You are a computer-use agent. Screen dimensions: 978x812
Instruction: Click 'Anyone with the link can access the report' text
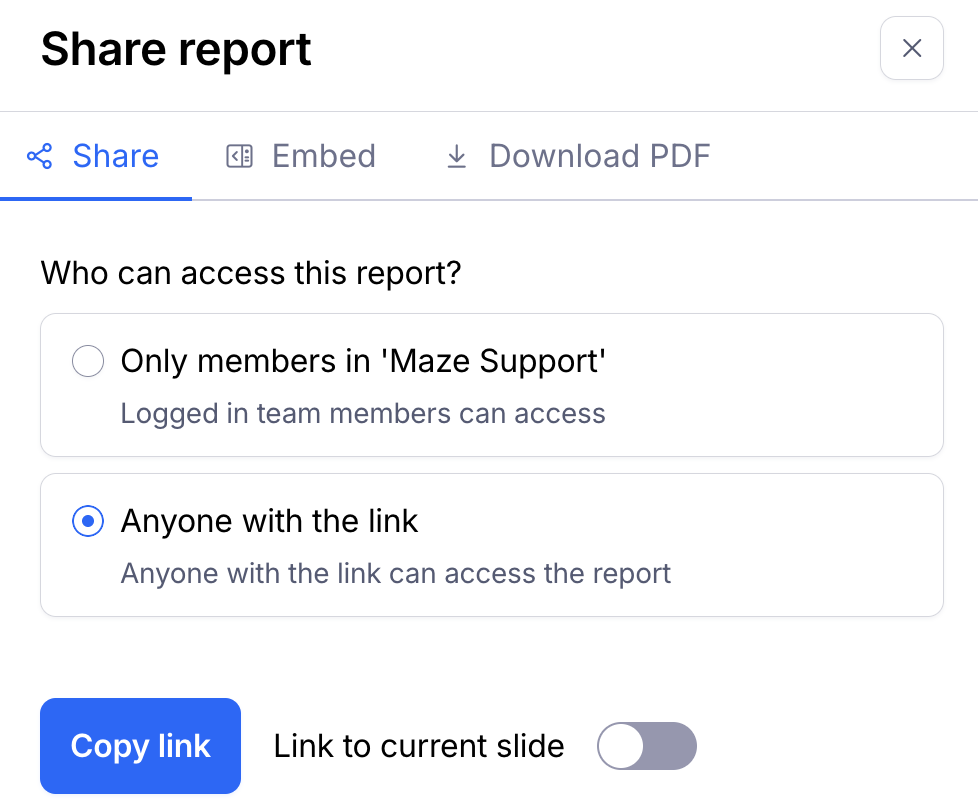click(x=395, y=574)
